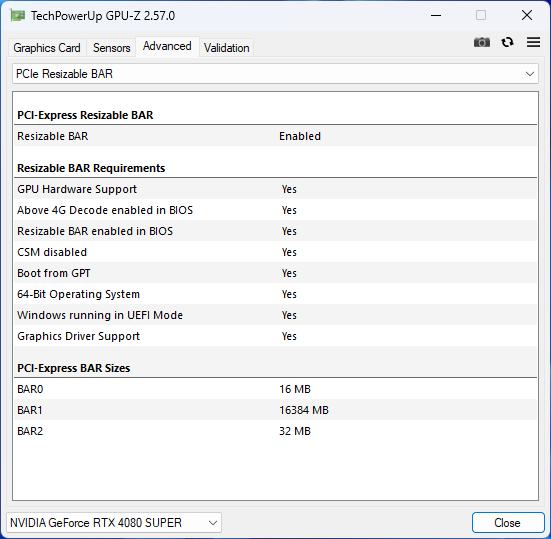Viewport: 551px width, 539px height.
Task: Click the GPU-Z app icon in title bar
Action: 18,16
